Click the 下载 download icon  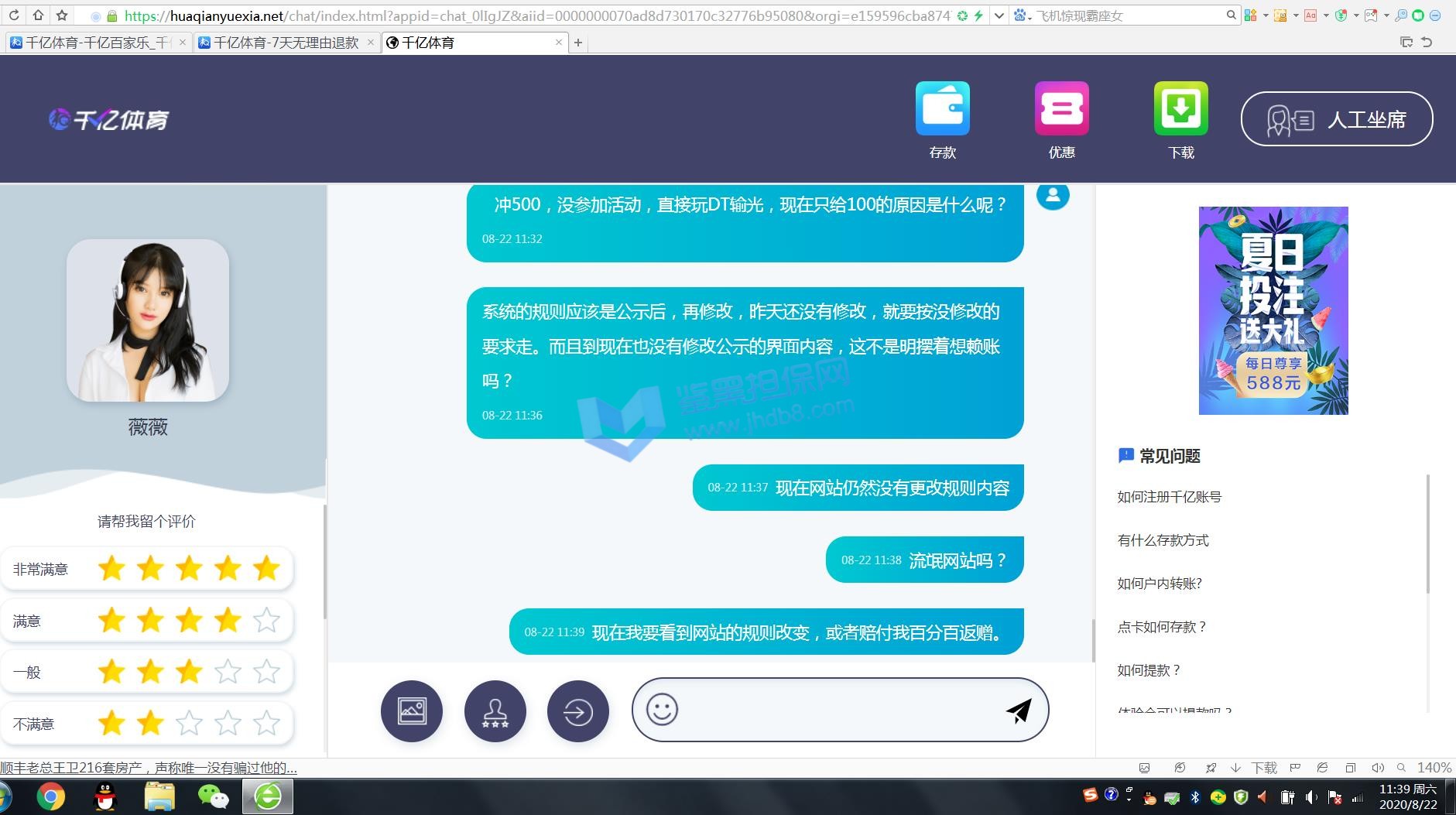click(x=1180, y=109)
